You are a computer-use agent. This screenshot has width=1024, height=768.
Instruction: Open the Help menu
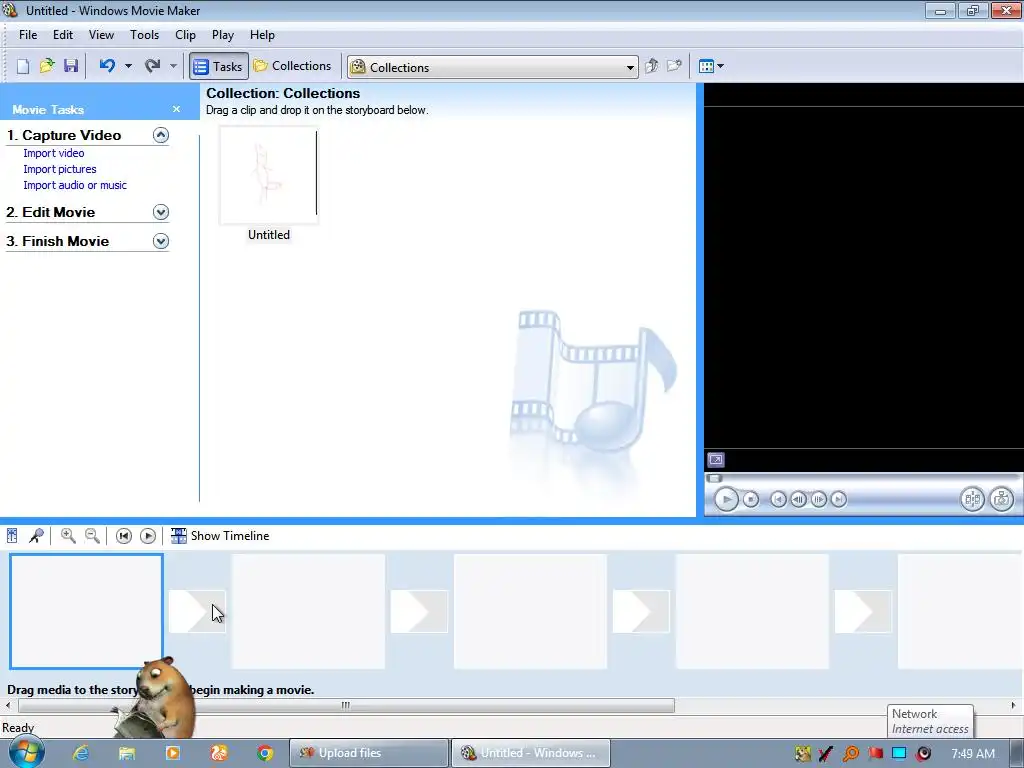(263, 35)
